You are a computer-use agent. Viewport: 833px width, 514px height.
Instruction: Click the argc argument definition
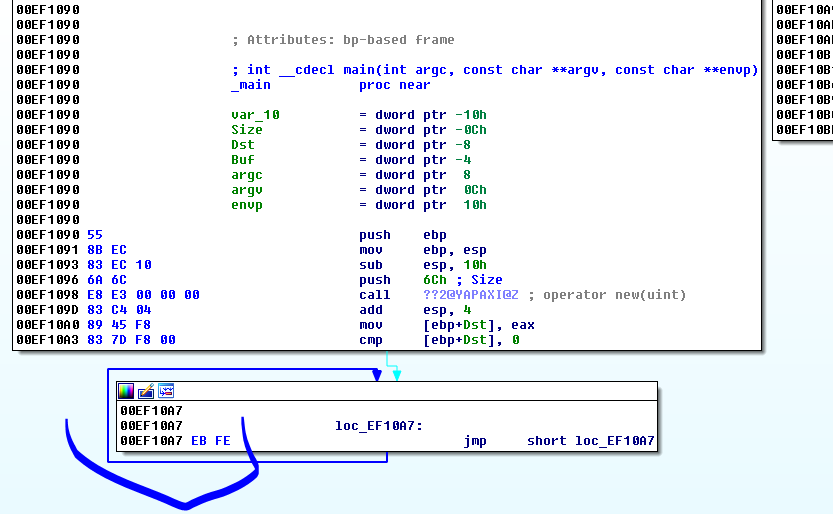coord(247,175)
